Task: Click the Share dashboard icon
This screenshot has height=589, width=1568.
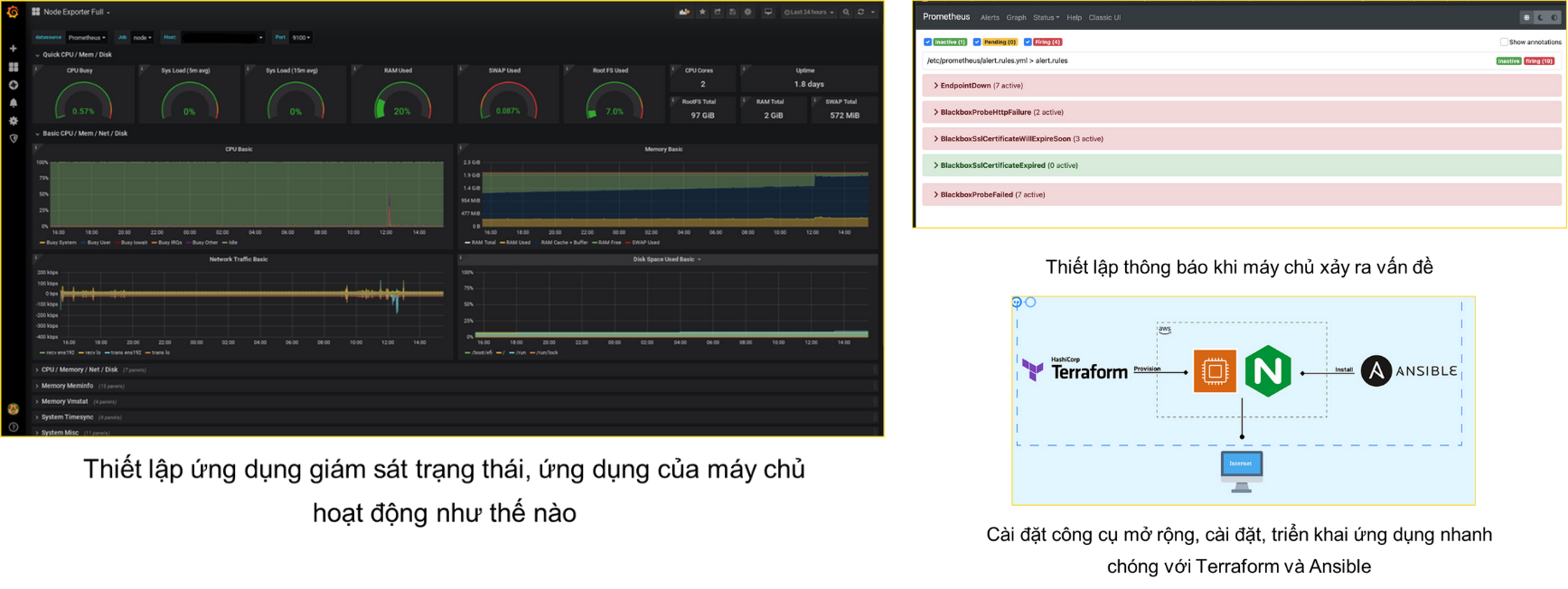Action: (718, 13)
